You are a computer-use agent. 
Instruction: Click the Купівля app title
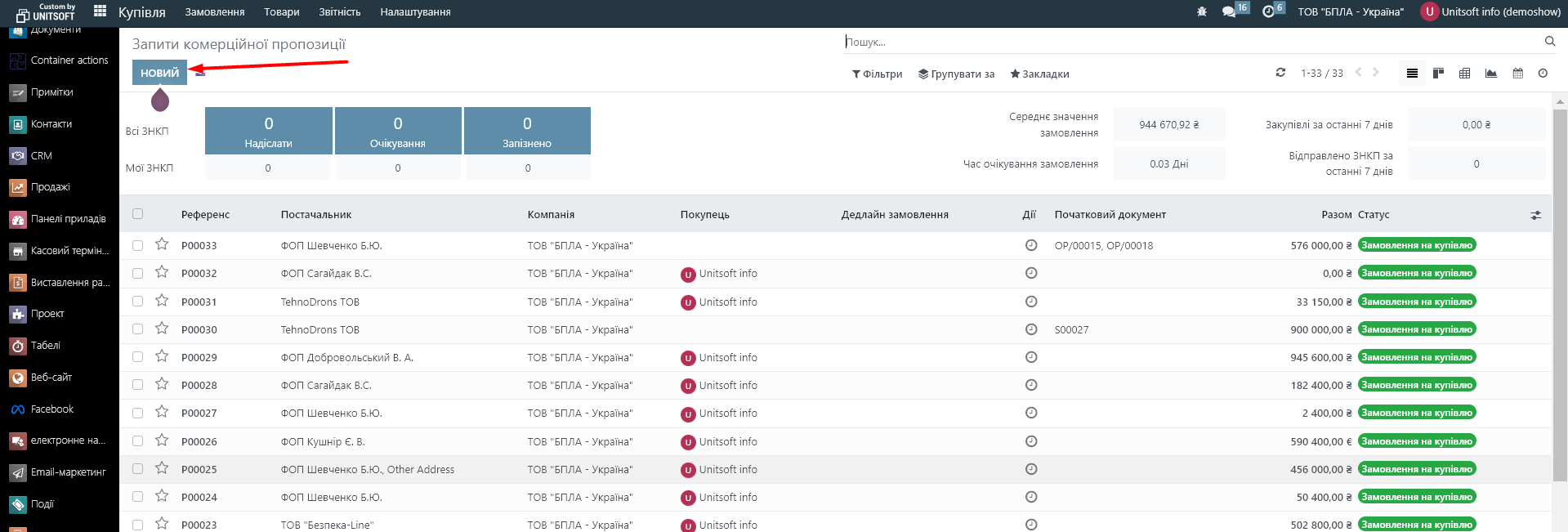142,11
